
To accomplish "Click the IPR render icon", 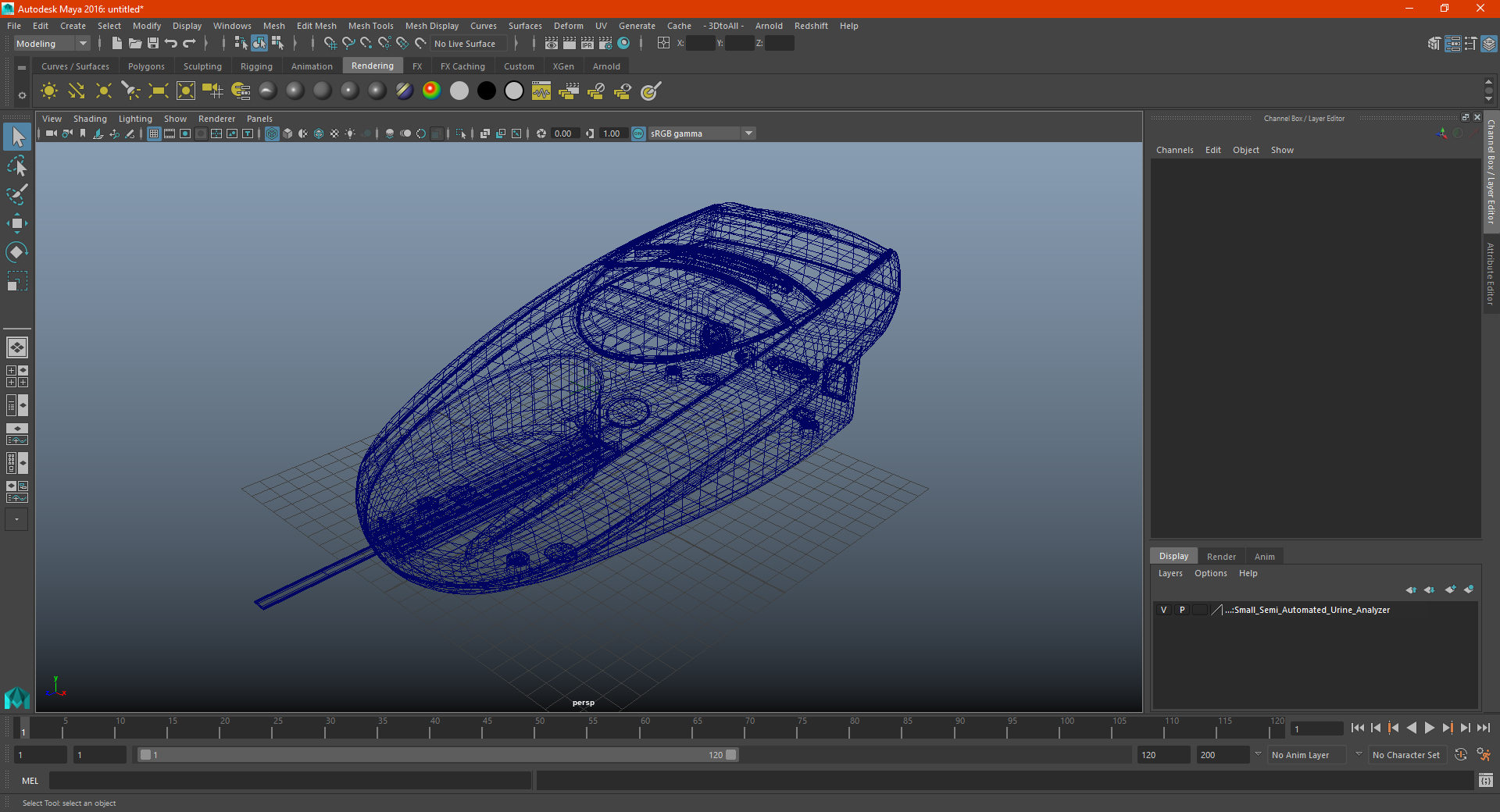I will (587, 44).
